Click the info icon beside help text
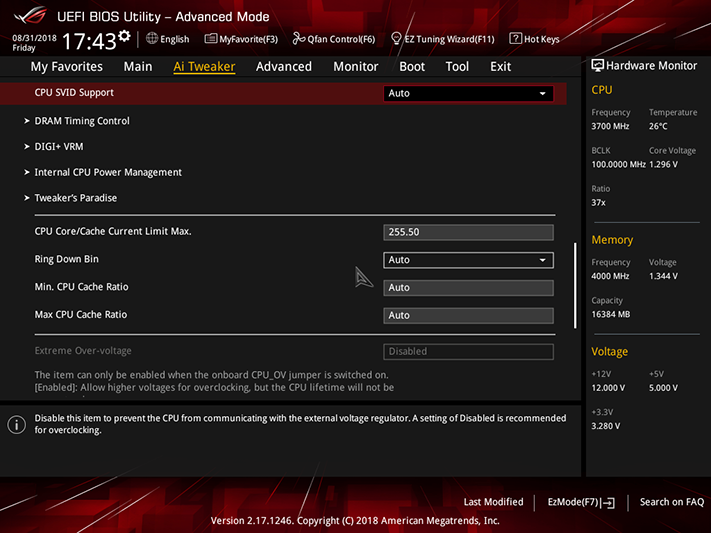Image resolution: width=711 pixels, height=533 pixels. [x=17, y=425]
